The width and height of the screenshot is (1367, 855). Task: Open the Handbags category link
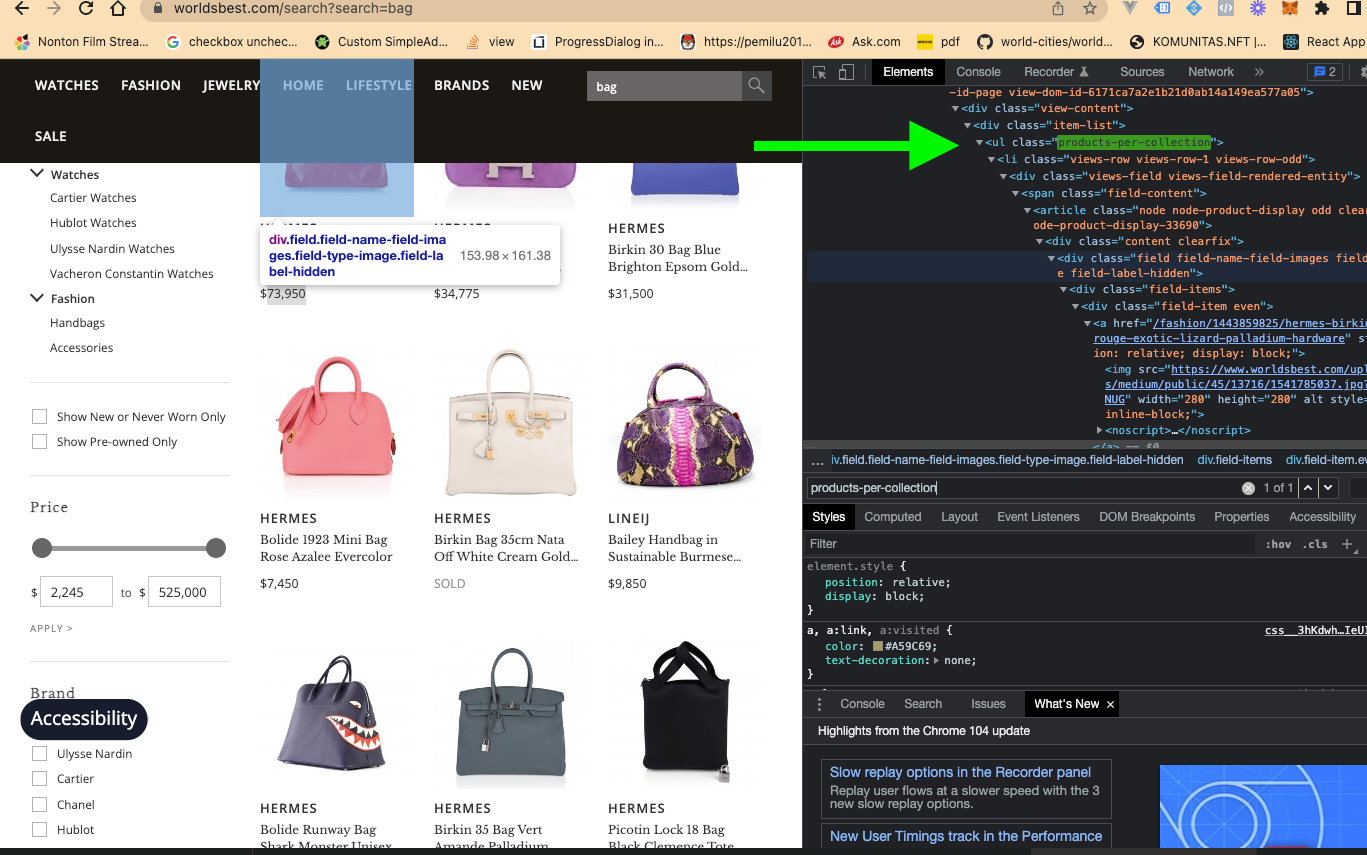pos(77,323)
